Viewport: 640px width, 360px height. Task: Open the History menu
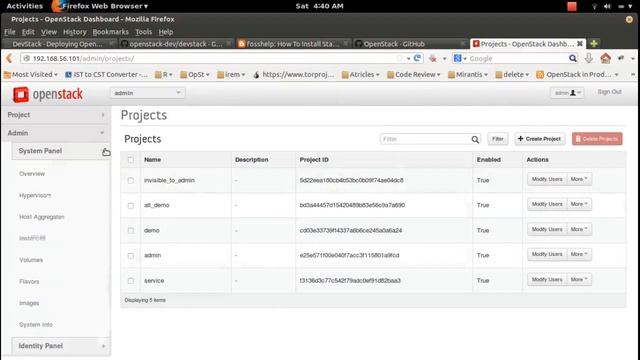(75, 32)
